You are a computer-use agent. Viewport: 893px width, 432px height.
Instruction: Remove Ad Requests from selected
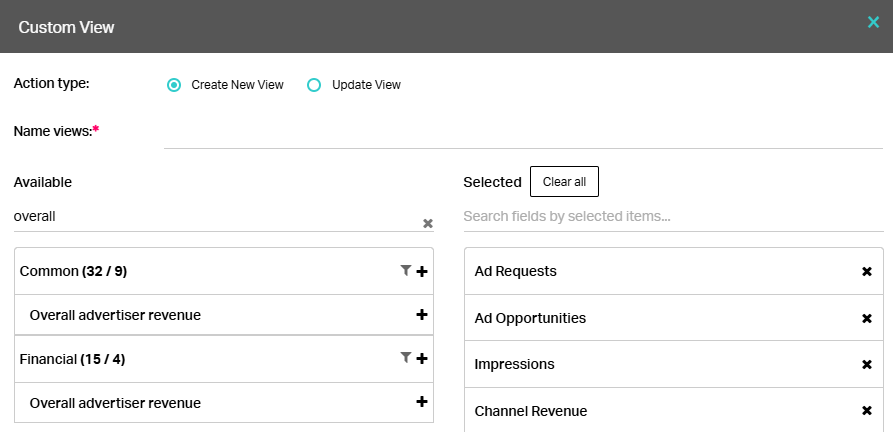click(x=866, y=272)
